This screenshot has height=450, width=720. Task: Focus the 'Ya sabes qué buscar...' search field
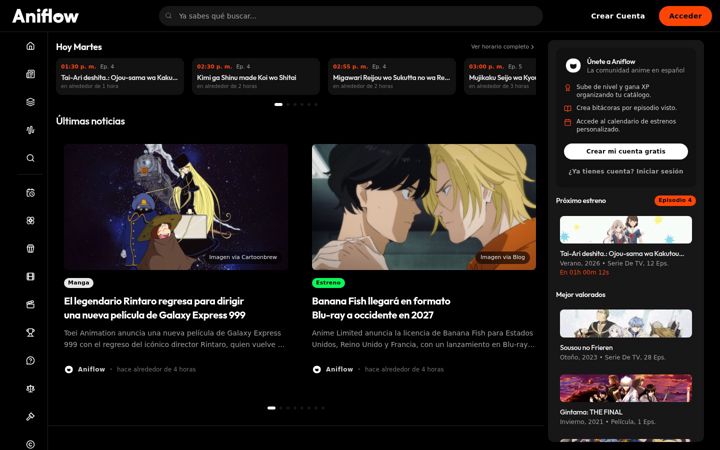[x=351, y=16]
